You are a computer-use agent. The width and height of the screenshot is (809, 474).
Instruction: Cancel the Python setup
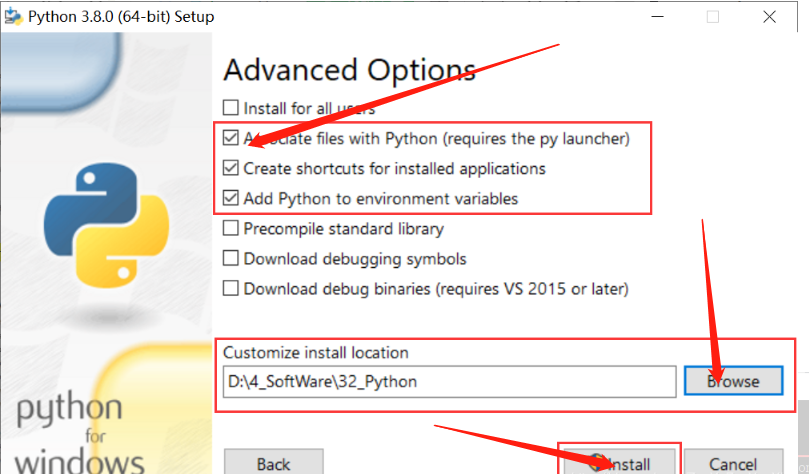[733, 462]
